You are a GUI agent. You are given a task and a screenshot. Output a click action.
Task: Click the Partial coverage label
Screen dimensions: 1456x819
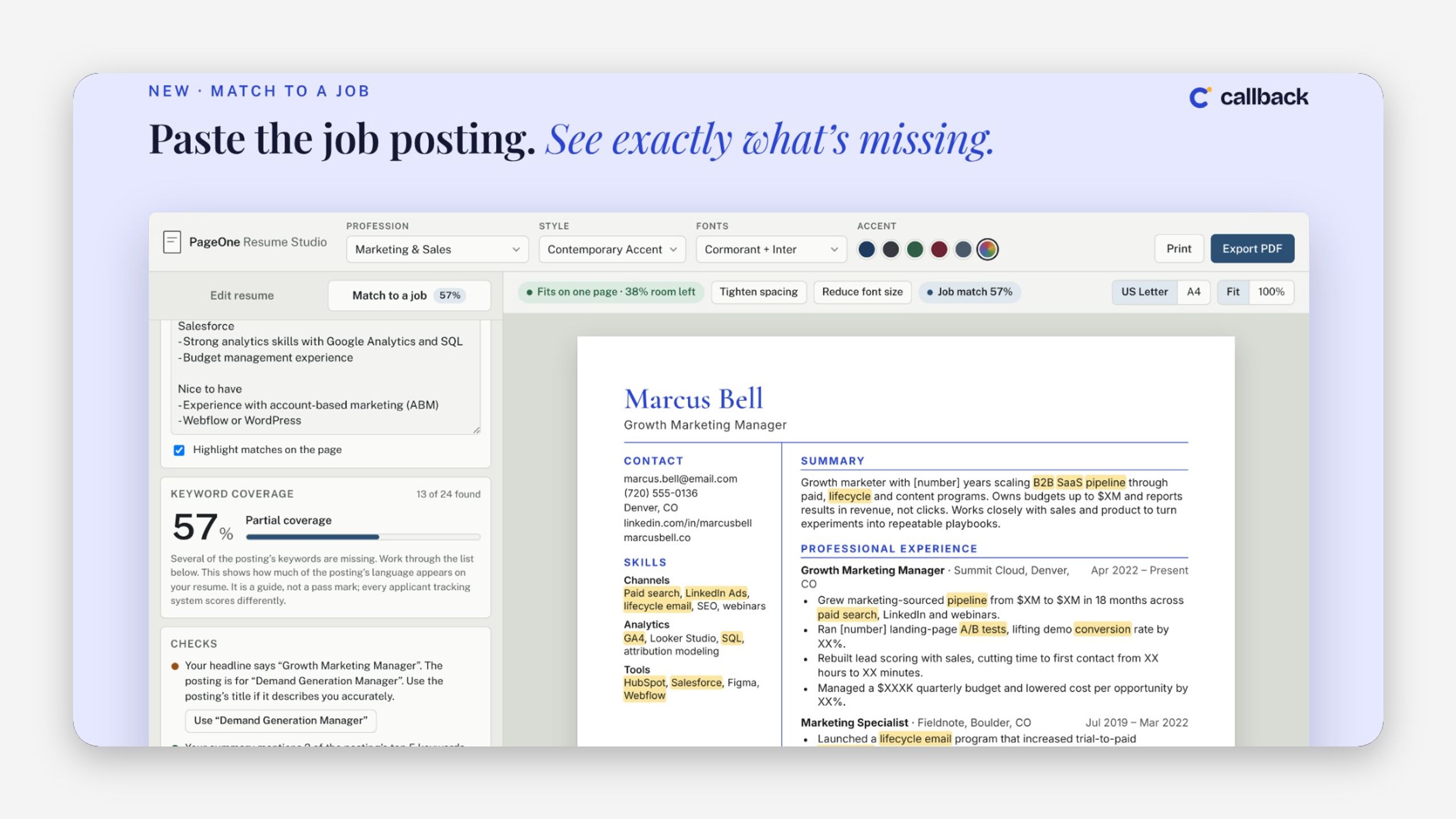click(x=288, y=520)
